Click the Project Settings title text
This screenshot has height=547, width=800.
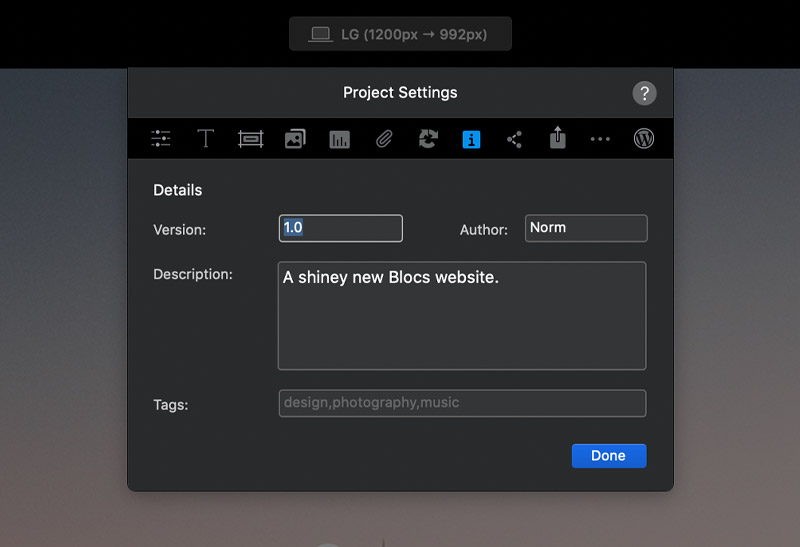pos(401,93)
